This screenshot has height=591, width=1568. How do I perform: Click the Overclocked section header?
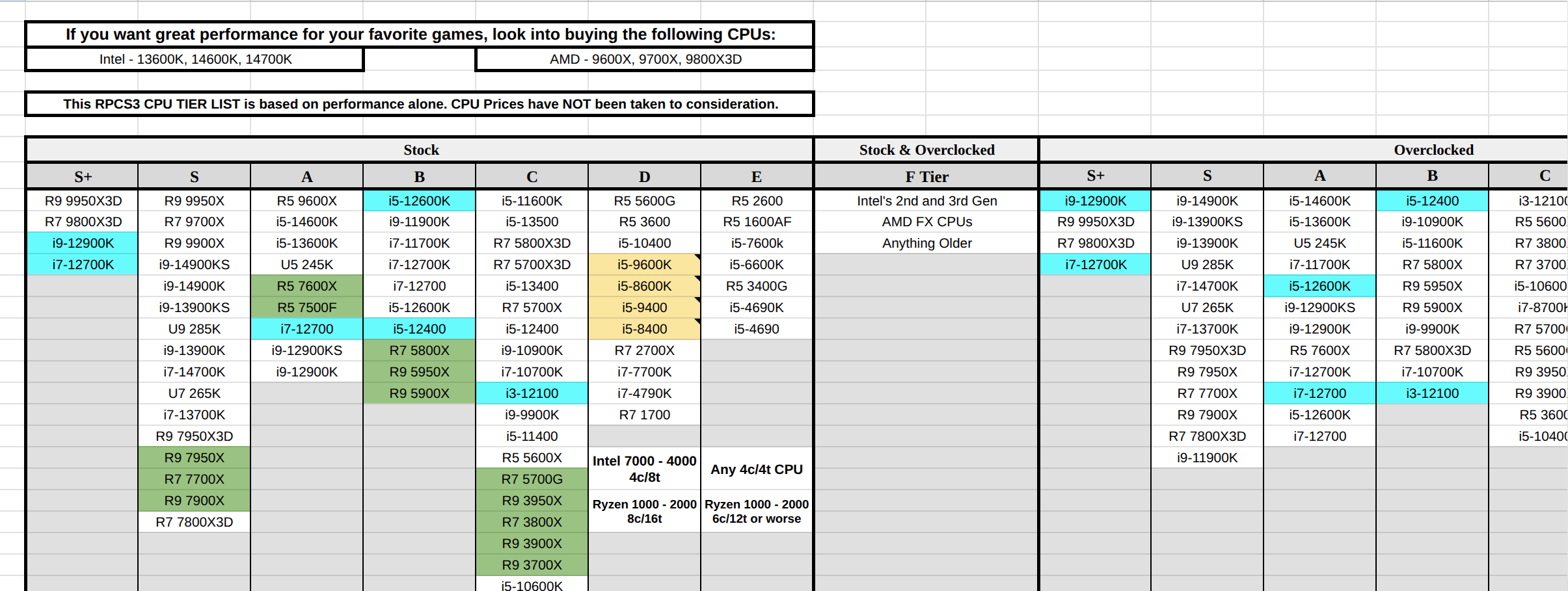(1433, 150)
